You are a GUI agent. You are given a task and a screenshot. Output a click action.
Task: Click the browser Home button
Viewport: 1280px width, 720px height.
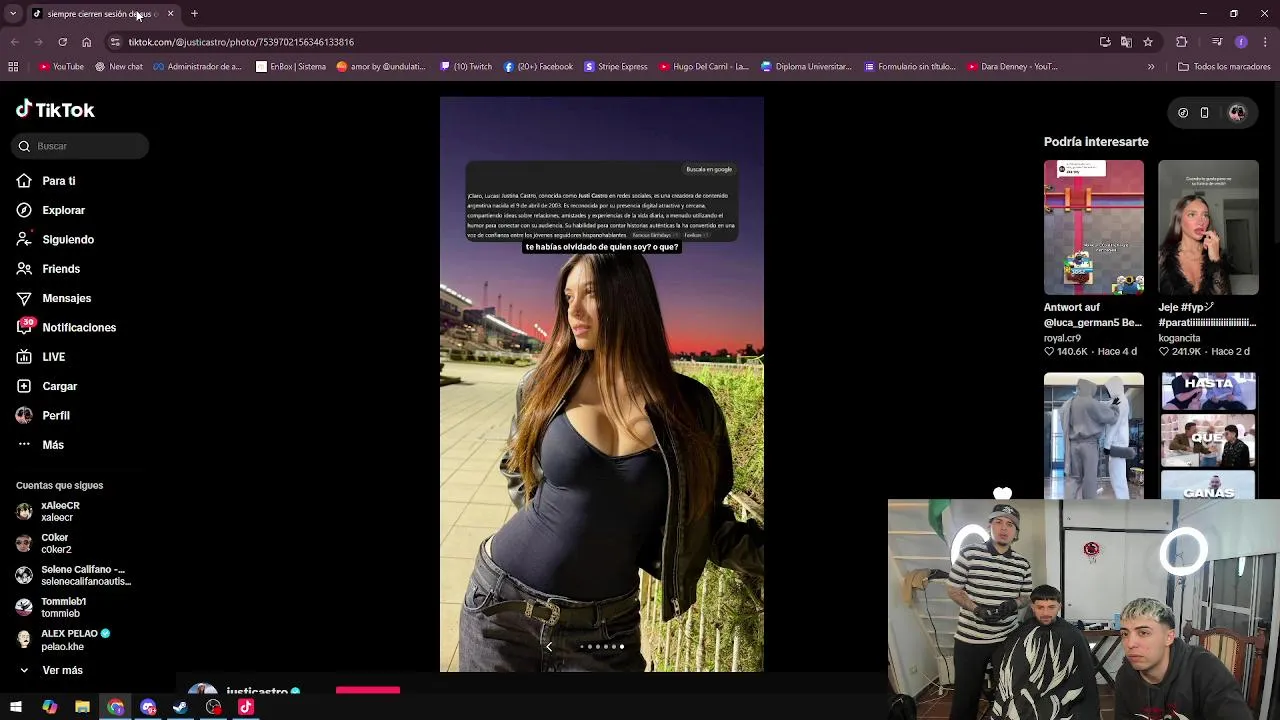click(86, 42)
